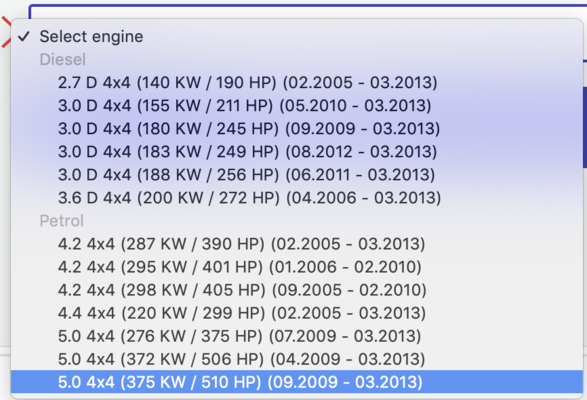Select 4.2 4x4 298 KW / 405 HP
Viewport: 587px width, 400px height.
click(297, 290)
